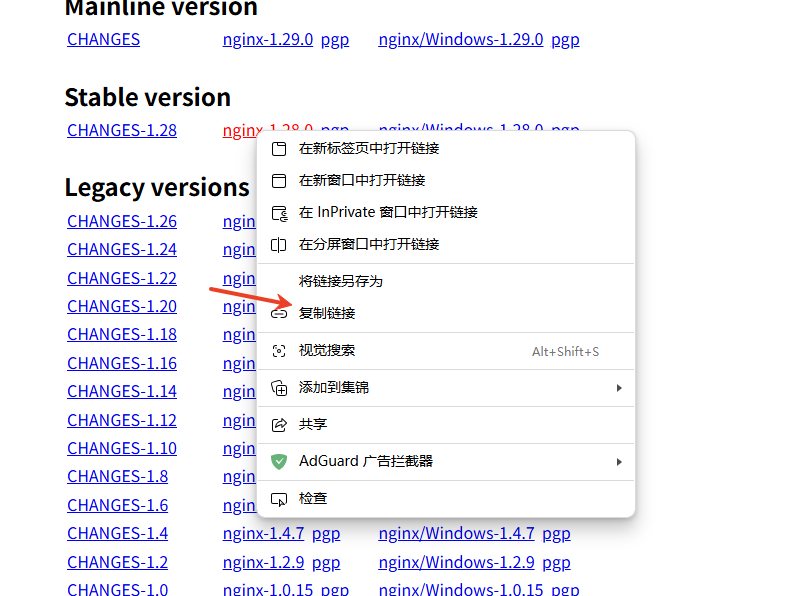Viewport: 794px width, 596px height.
Task: Open the CHANGES-1.14 link
Action: 122,391
